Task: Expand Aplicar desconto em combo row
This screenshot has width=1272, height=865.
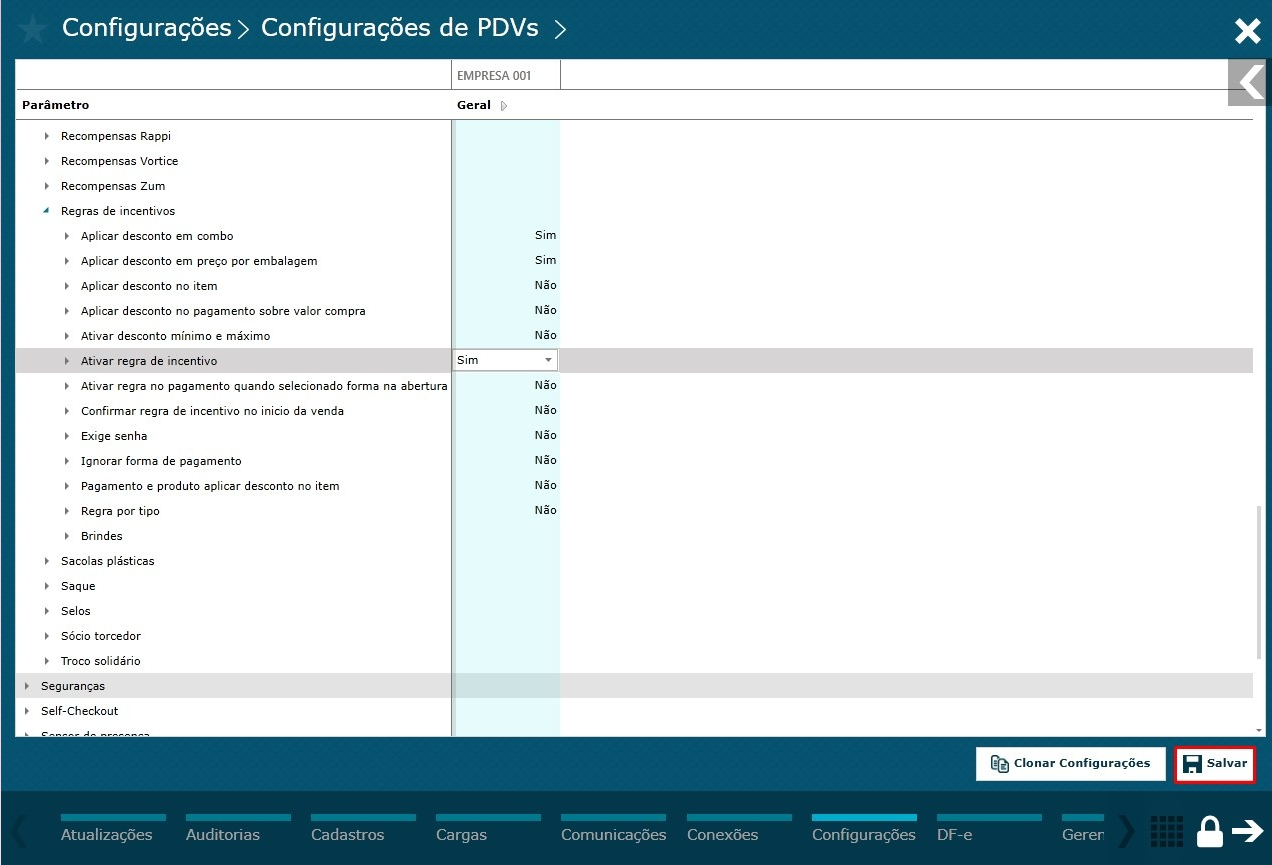Action: pyautogui.click(x=67, y=236)
